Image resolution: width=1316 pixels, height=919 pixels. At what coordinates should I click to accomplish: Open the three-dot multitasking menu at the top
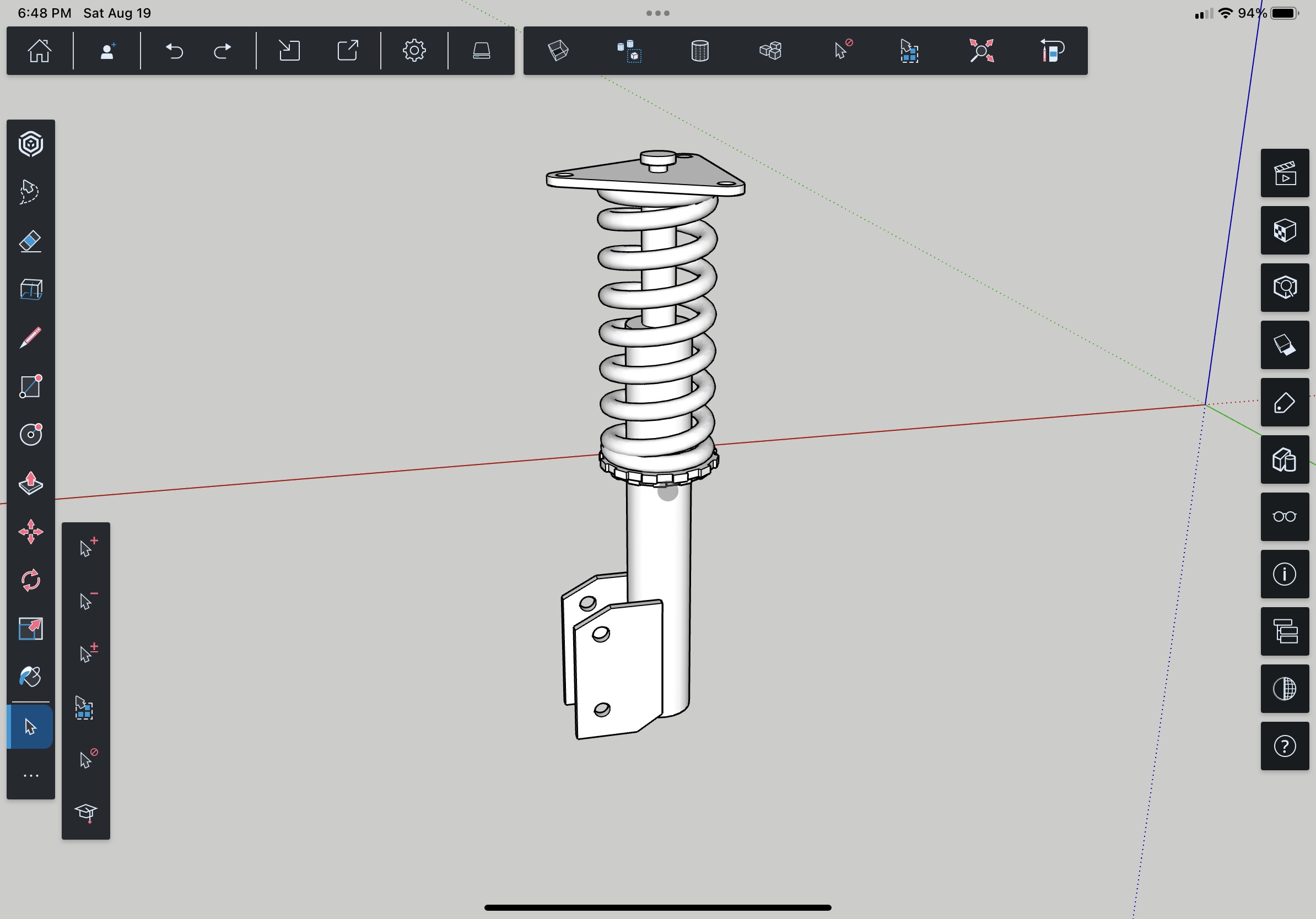(657, 13)
